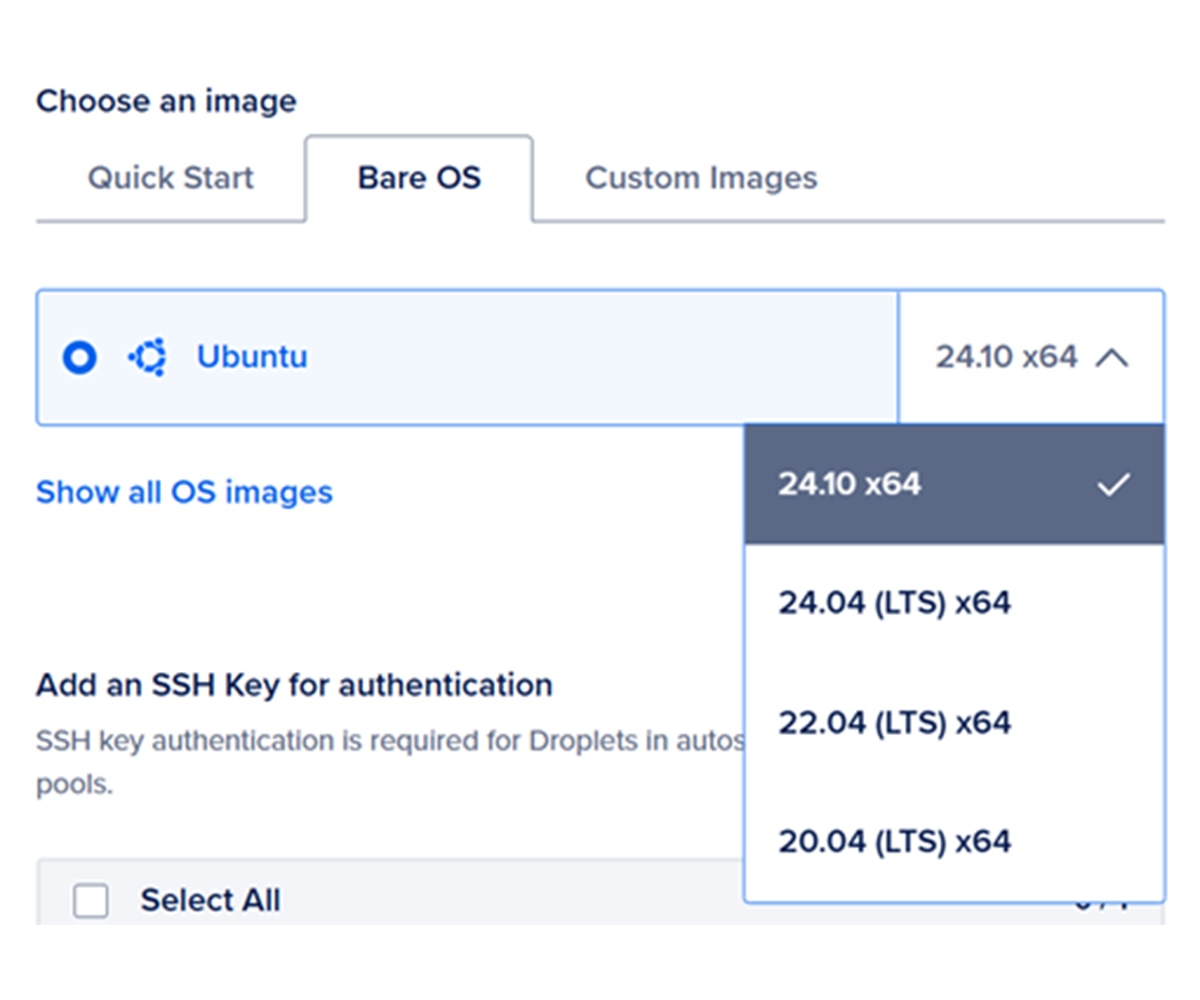Choose 24.04 (LTS) x64 from the list
This screenshot has height=1000, width=1200.
(x=894, y=603)
